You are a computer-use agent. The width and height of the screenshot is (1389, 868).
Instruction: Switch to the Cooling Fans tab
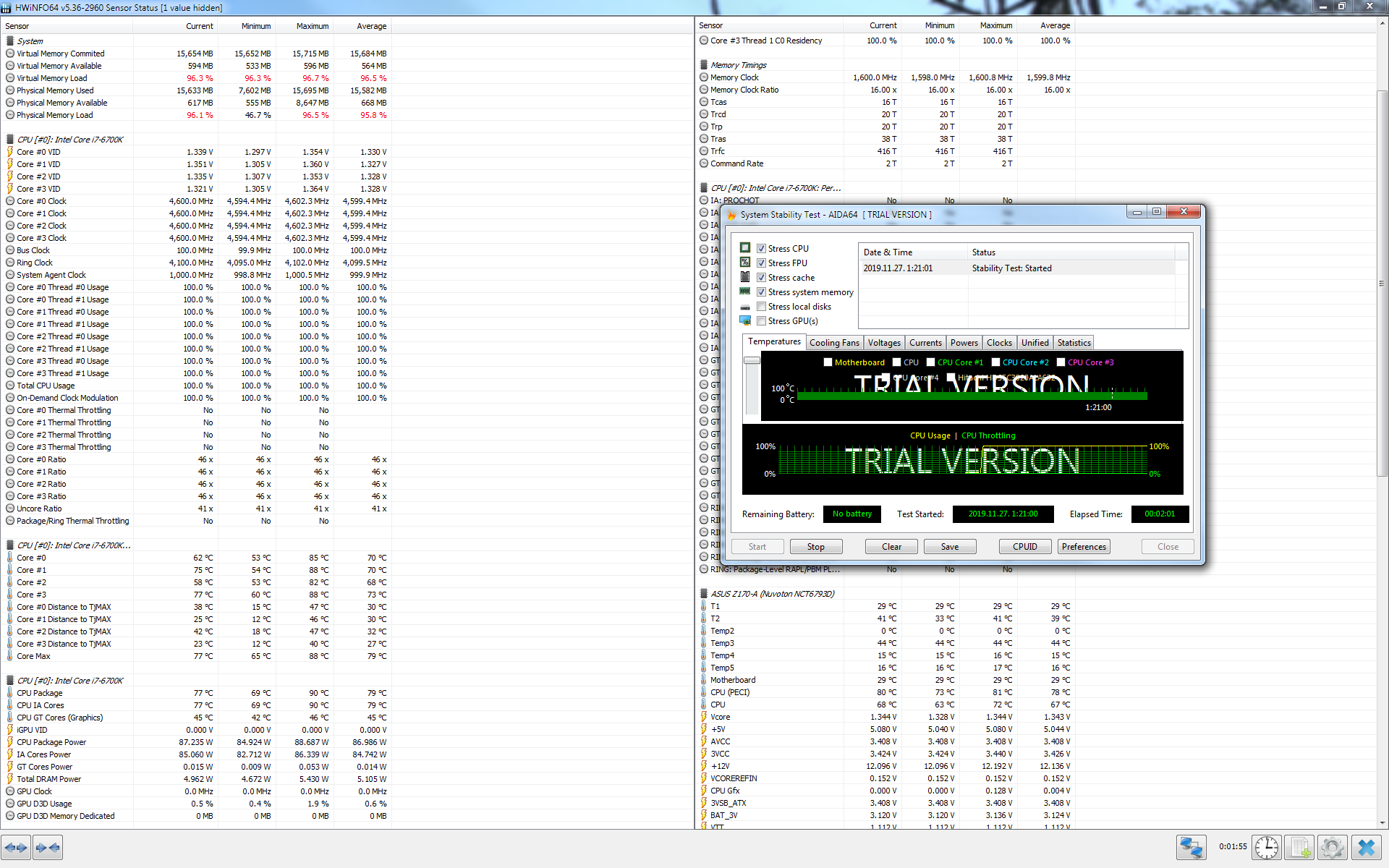[x=833, y=343]
